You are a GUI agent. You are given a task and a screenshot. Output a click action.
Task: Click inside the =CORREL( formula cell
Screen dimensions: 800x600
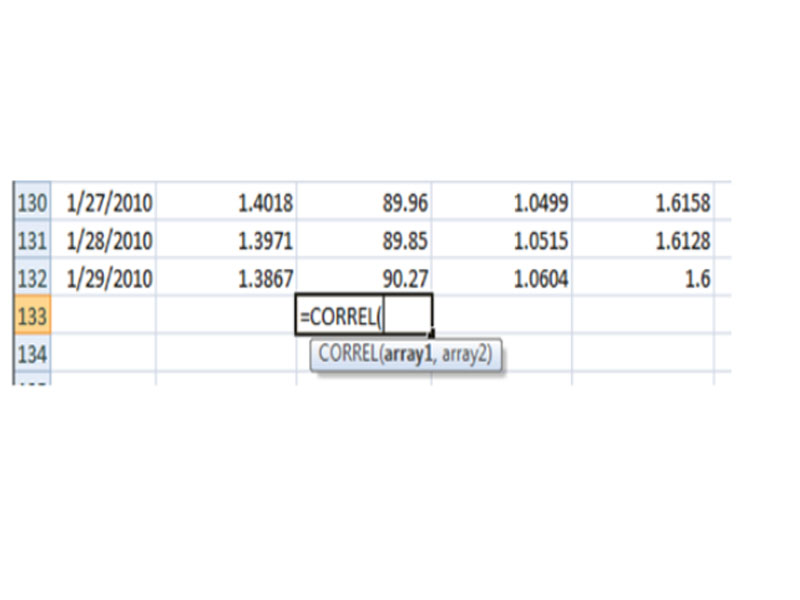click(364, 315)
